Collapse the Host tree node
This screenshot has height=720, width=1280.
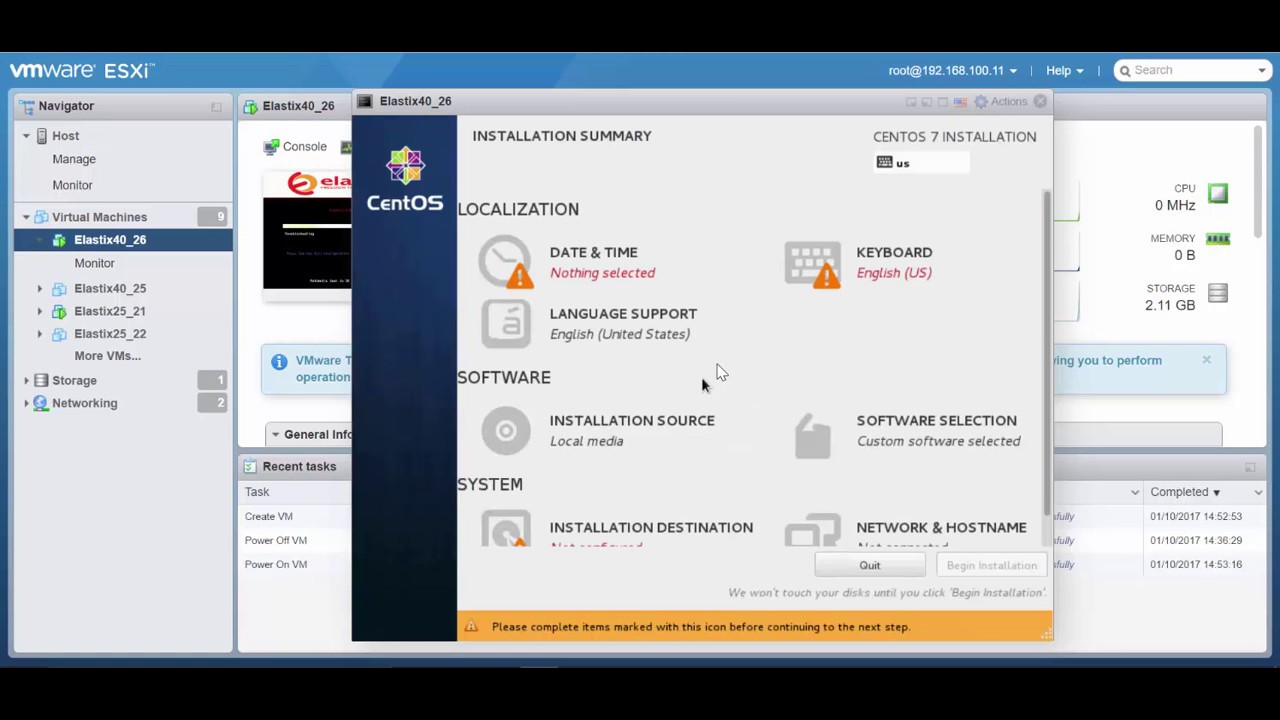click(x=26, y=136)
